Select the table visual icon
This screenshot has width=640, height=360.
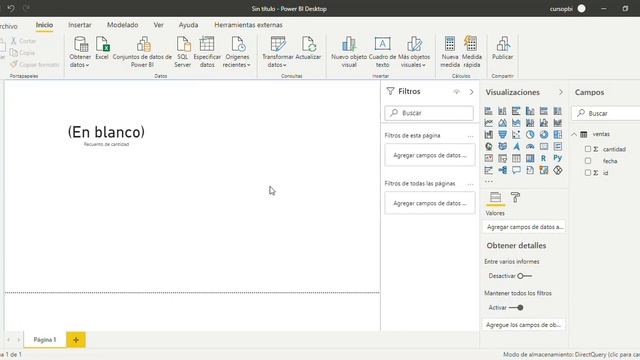[516, 158]
